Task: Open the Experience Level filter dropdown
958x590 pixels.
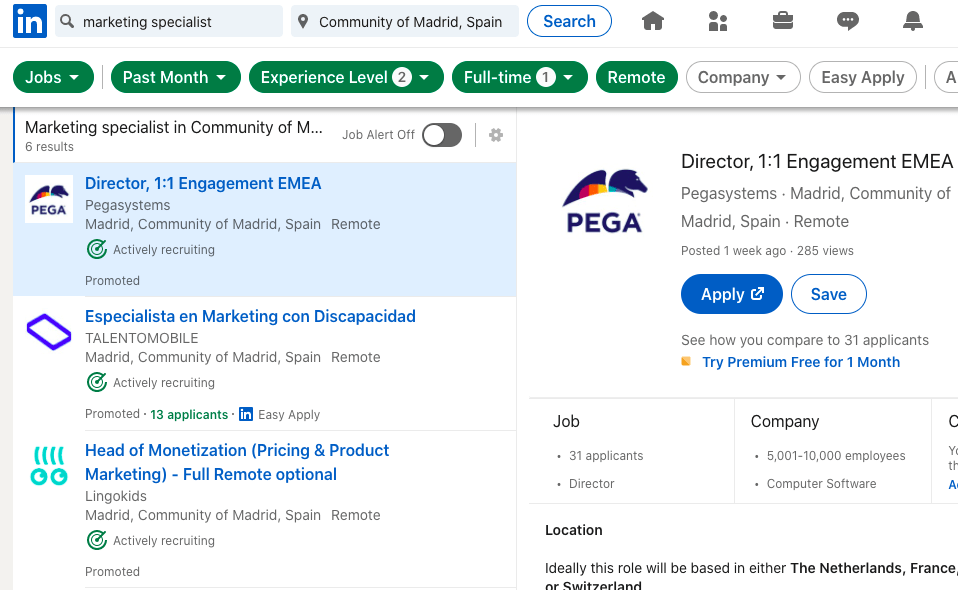Action: 346,78
